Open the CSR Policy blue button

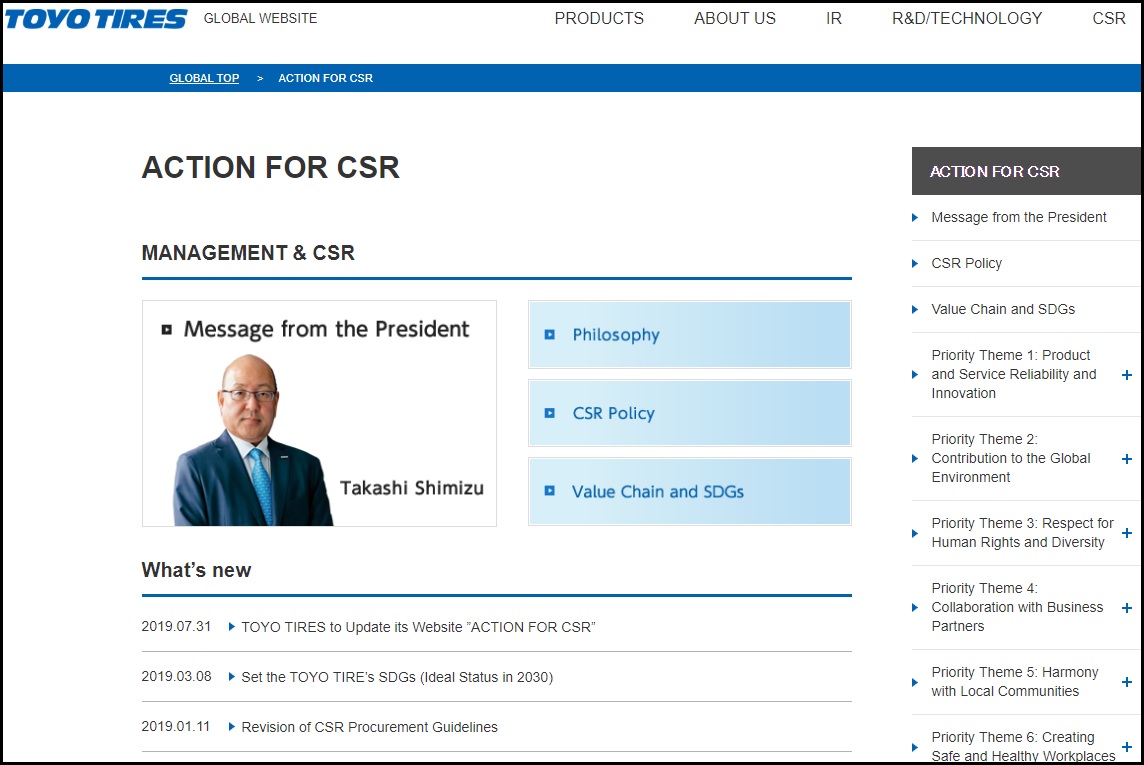(689, 413)
